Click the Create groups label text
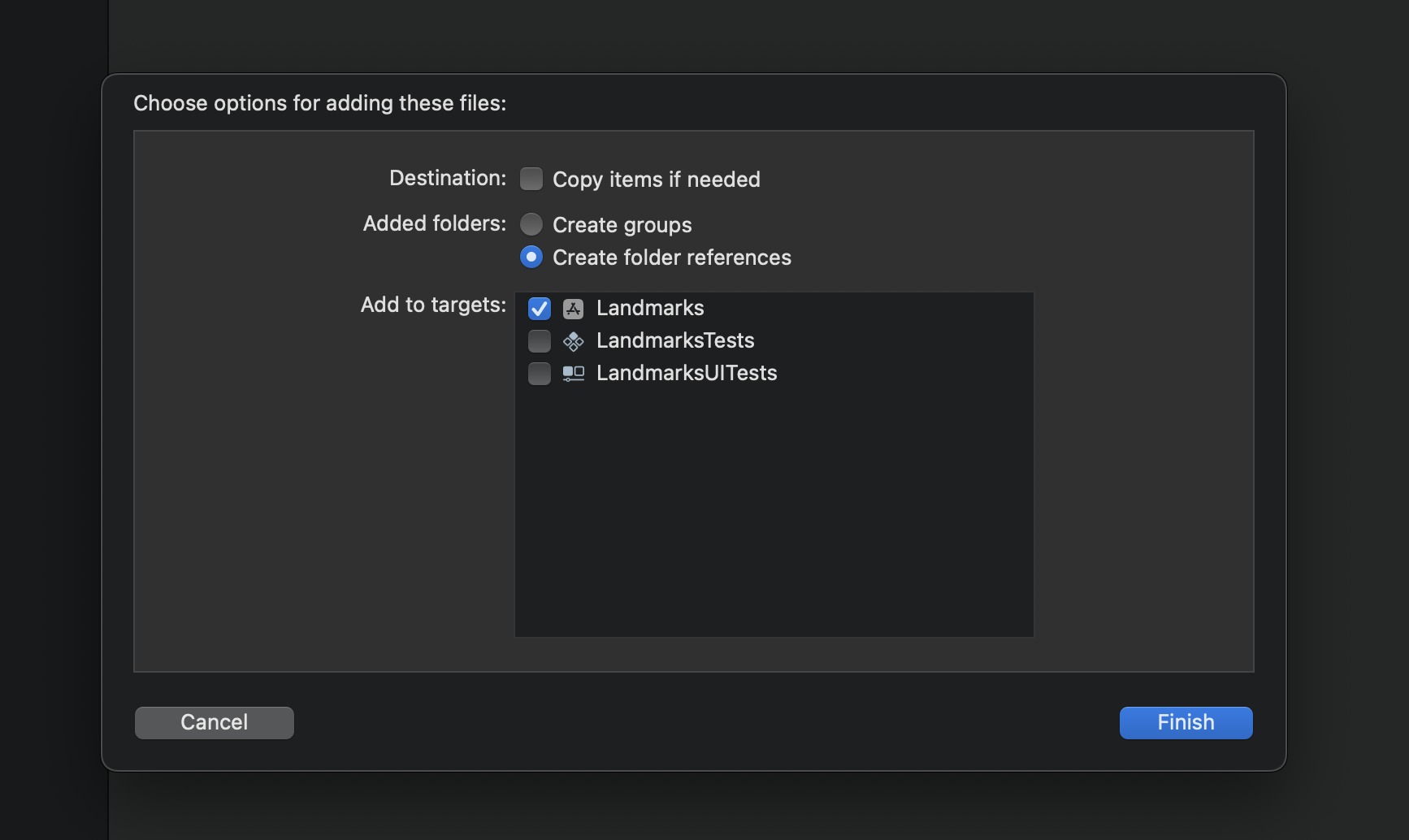The width and height of the screenshot is (1409, 840). (x=622, y=225)
